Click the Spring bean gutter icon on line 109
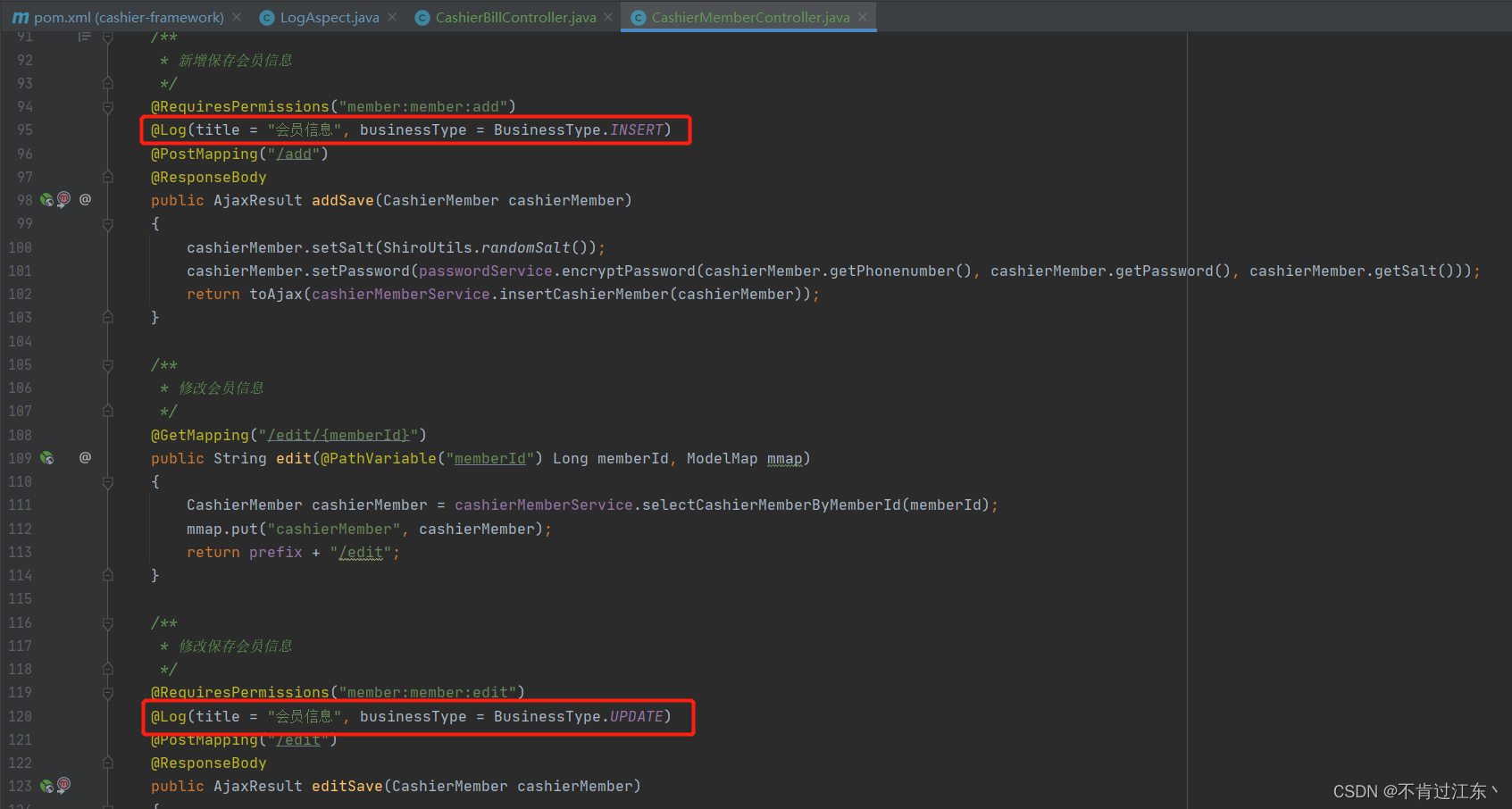 pos(46,458)
